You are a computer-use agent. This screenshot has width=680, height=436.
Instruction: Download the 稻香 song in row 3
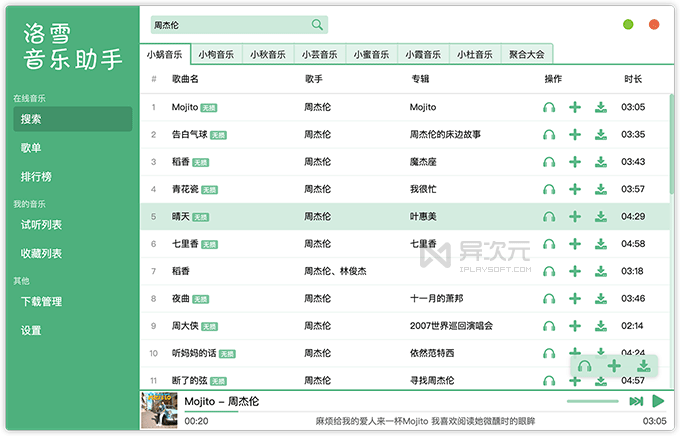(600, 161)
